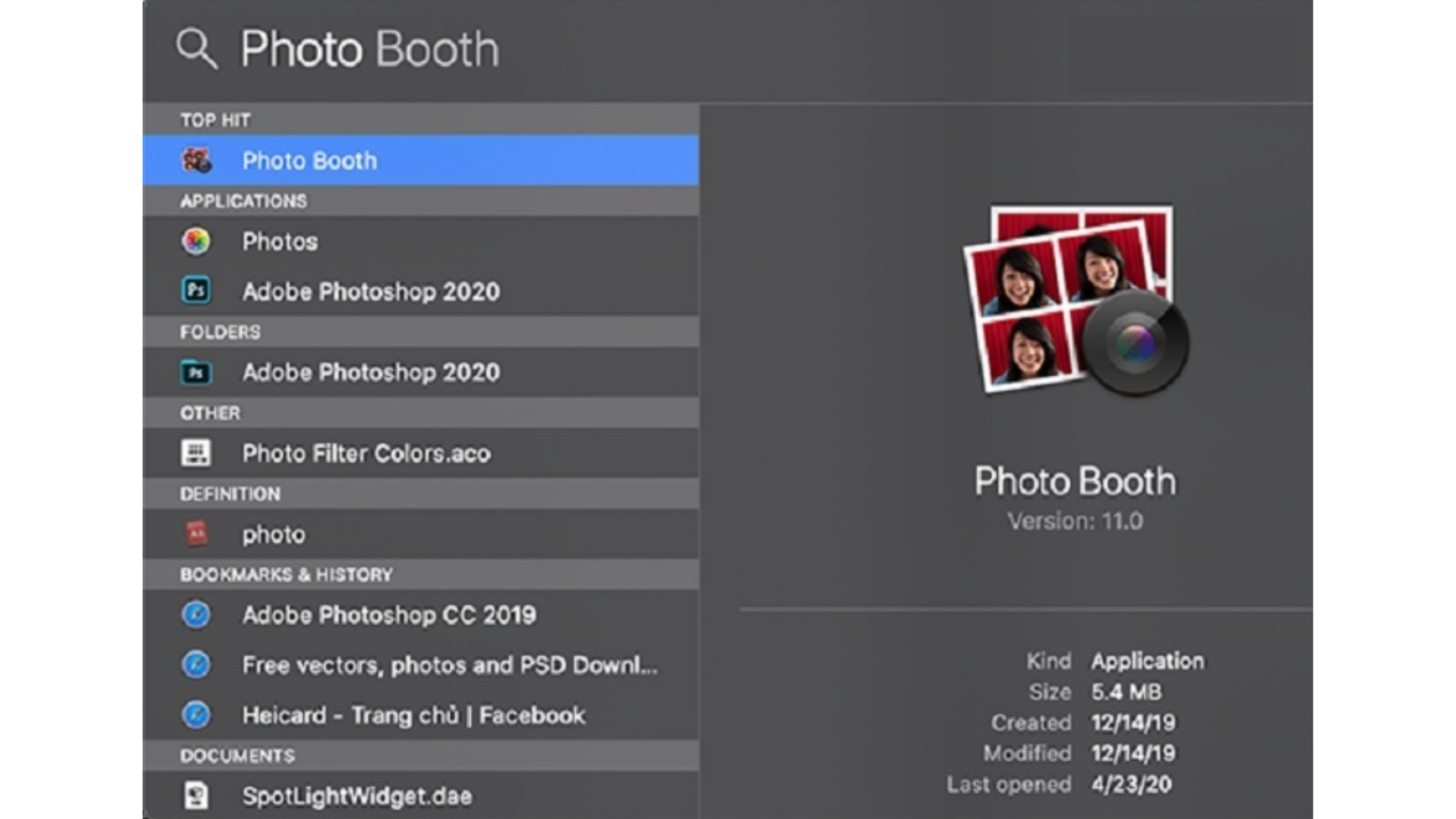
Task: Click the large Photo Booth preview icon
Action: click(x=1075, y=300)
